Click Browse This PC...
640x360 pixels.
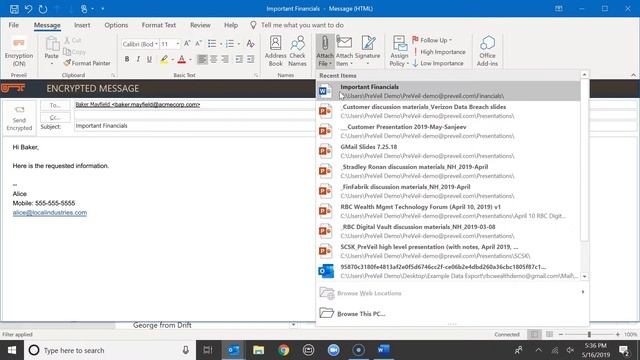[x=452, y=313]
